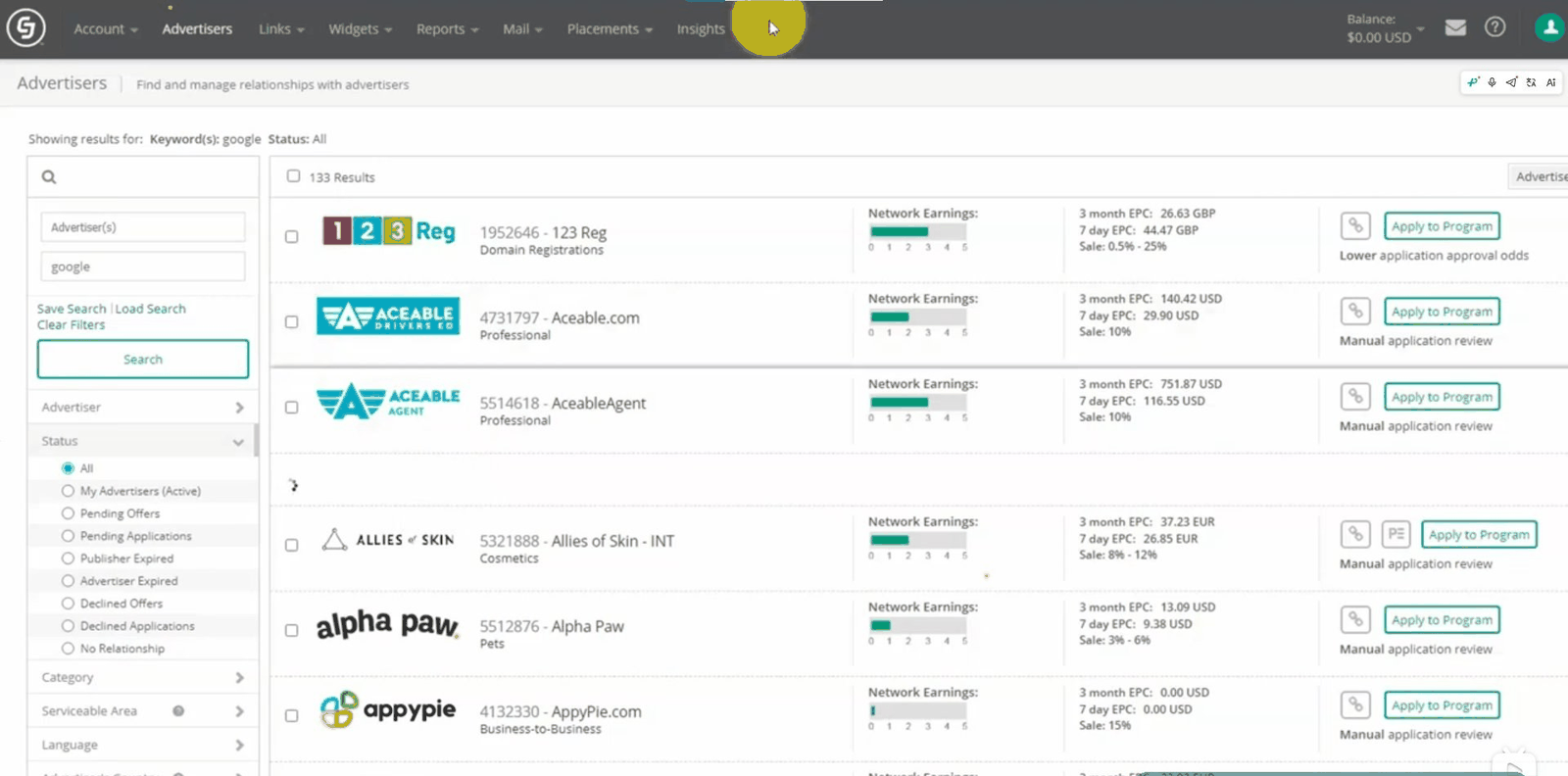Viewport: 1568px width, 776px height.
Task: Select No Relationship status
Action: 68,649
